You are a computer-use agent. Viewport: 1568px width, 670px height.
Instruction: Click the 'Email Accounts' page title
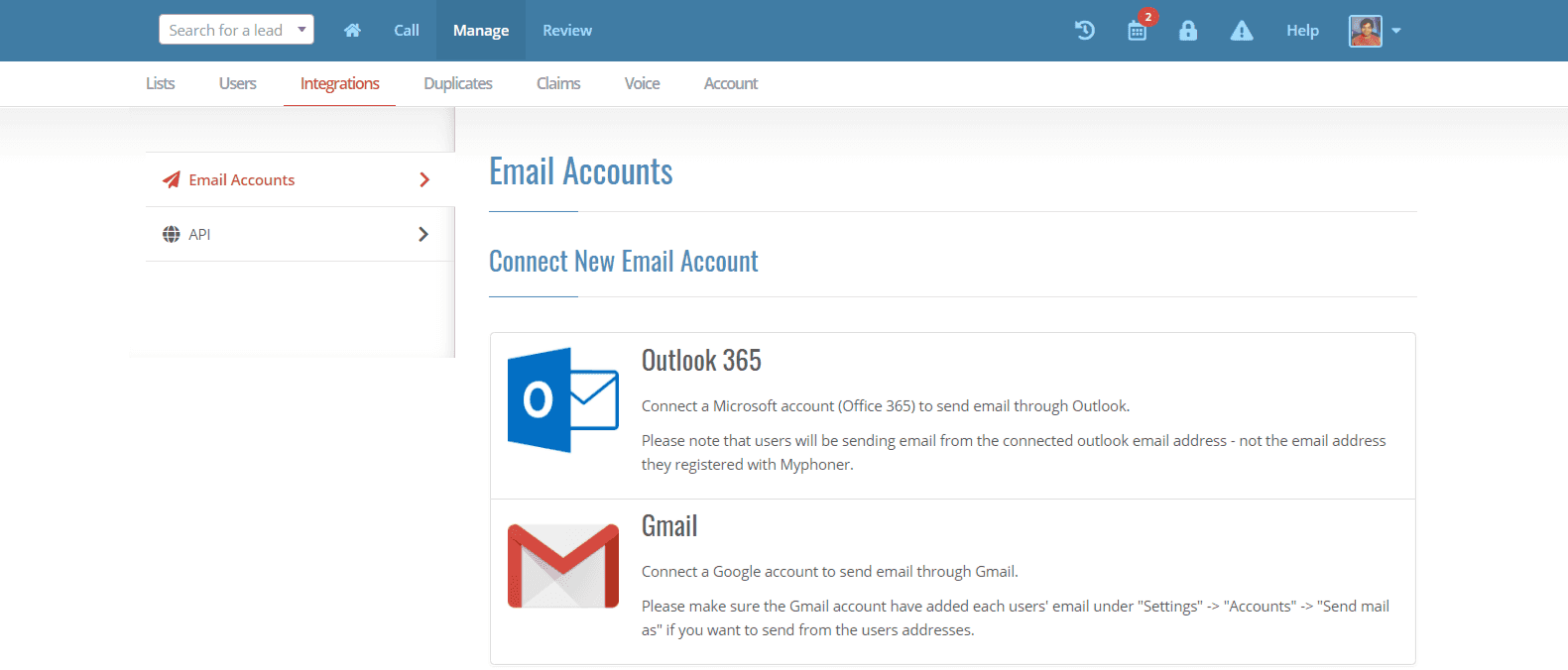click(x=581, y=171)
